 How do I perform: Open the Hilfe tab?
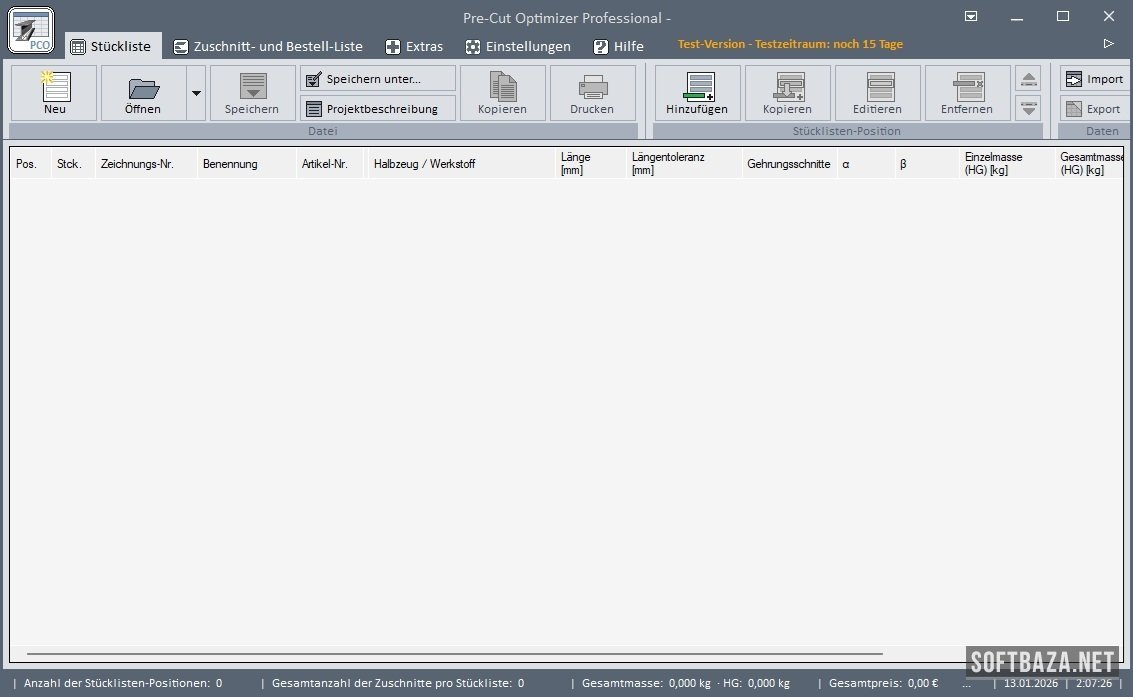[618, 46]
